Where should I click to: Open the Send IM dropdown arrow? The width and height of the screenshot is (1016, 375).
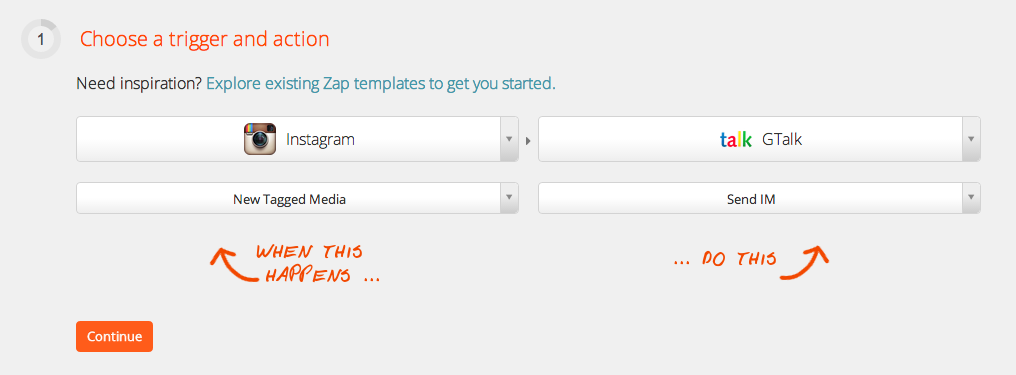971,198
